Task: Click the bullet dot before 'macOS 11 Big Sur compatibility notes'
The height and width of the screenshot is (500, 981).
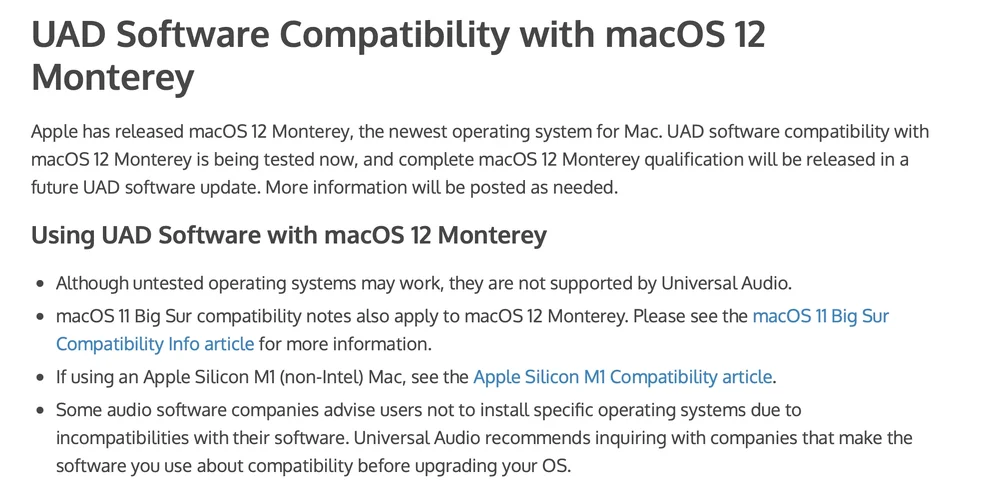Action: coord(39,317)
